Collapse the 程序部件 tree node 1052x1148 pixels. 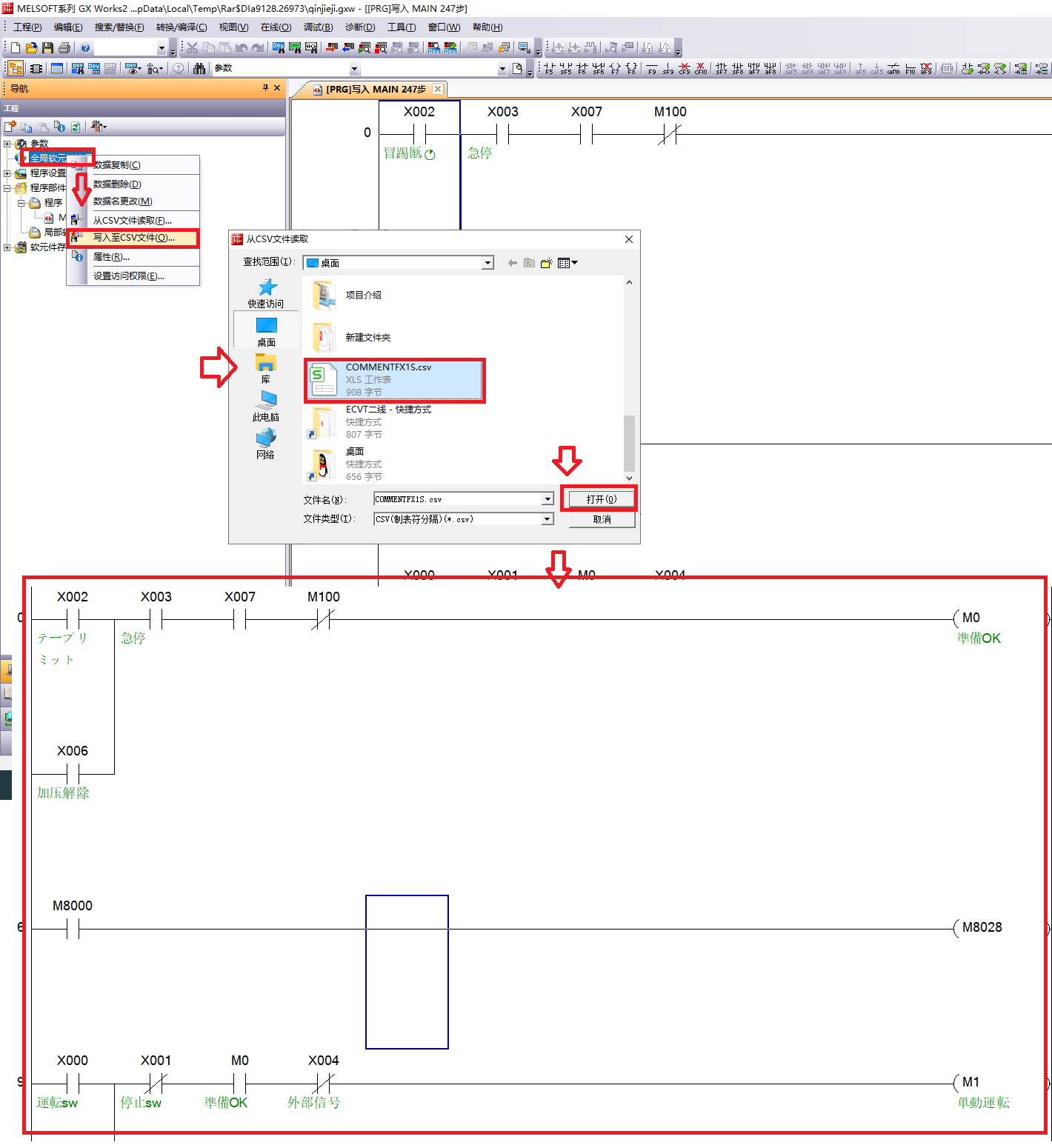point(7,188)
